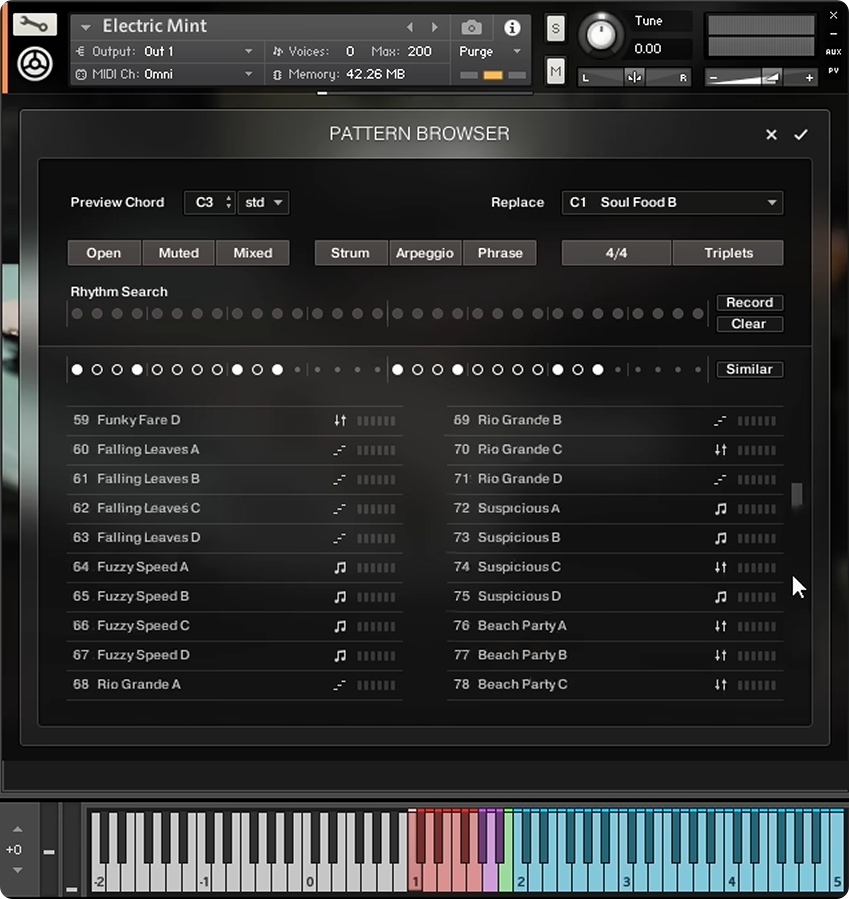Select pattern 64 Fuzzy Speed A

click(234, 568)
